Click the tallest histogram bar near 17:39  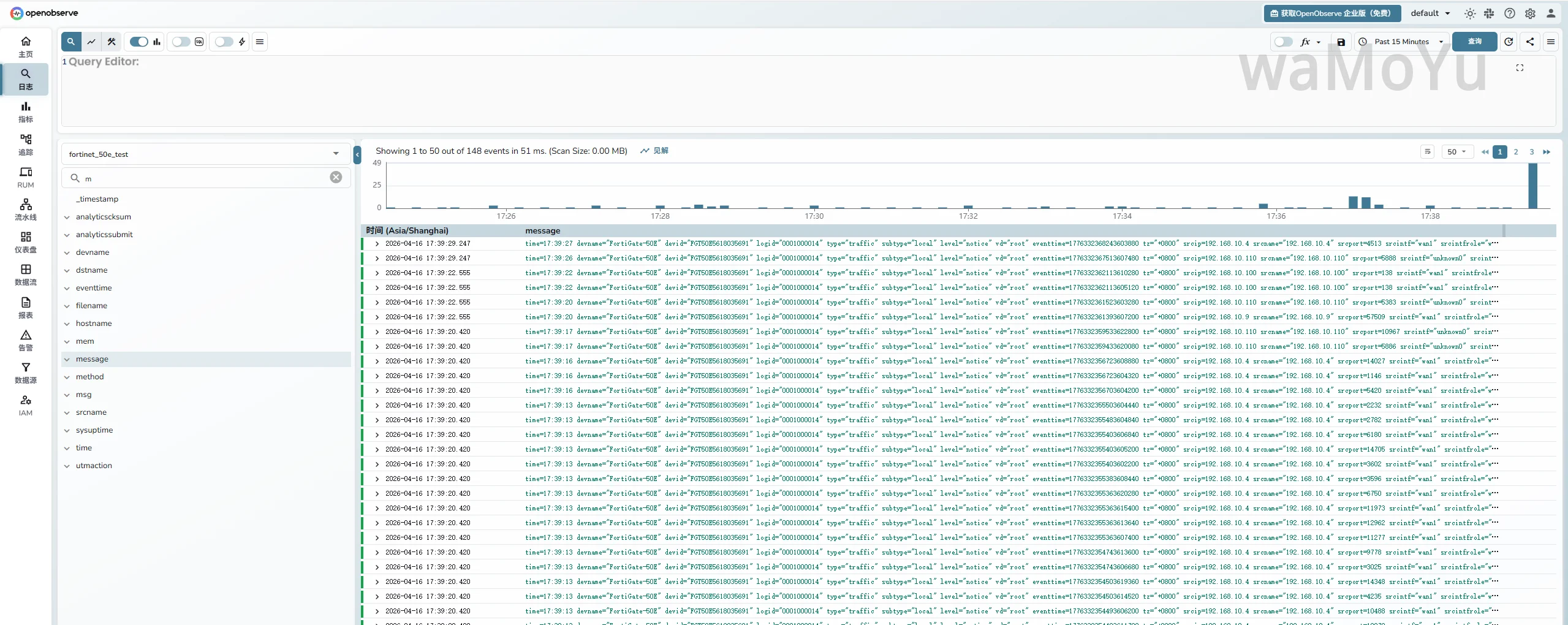1532,187
